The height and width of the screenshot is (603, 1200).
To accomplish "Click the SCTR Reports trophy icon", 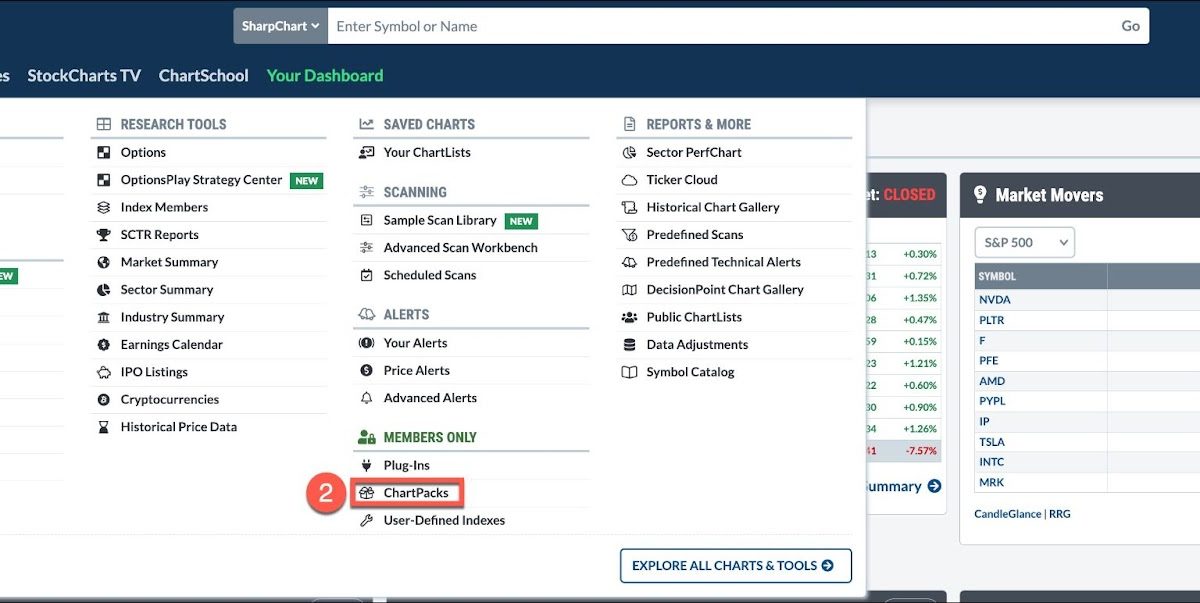I will coord(103,235).
